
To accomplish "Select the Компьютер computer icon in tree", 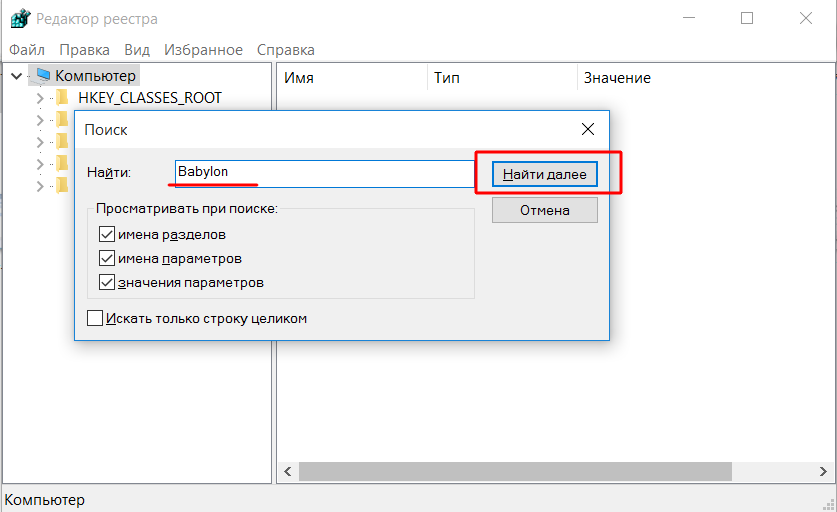I will click(x=41, y=76).
